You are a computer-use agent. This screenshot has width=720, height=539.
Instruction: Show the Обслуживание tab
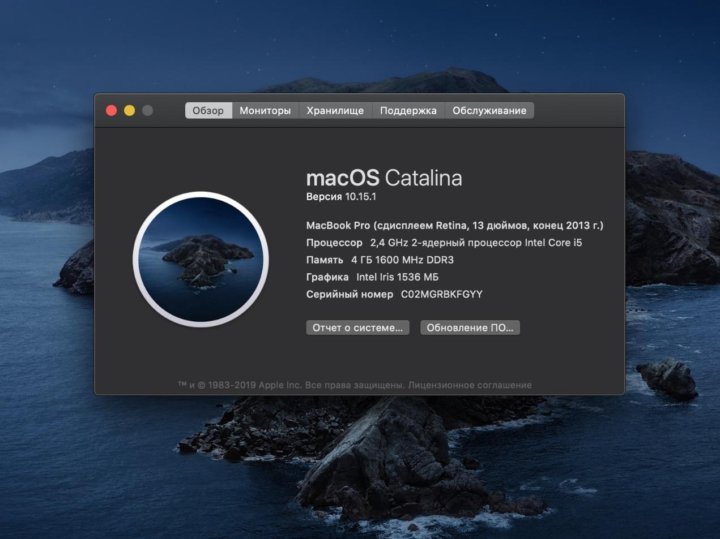click(489, 111)
